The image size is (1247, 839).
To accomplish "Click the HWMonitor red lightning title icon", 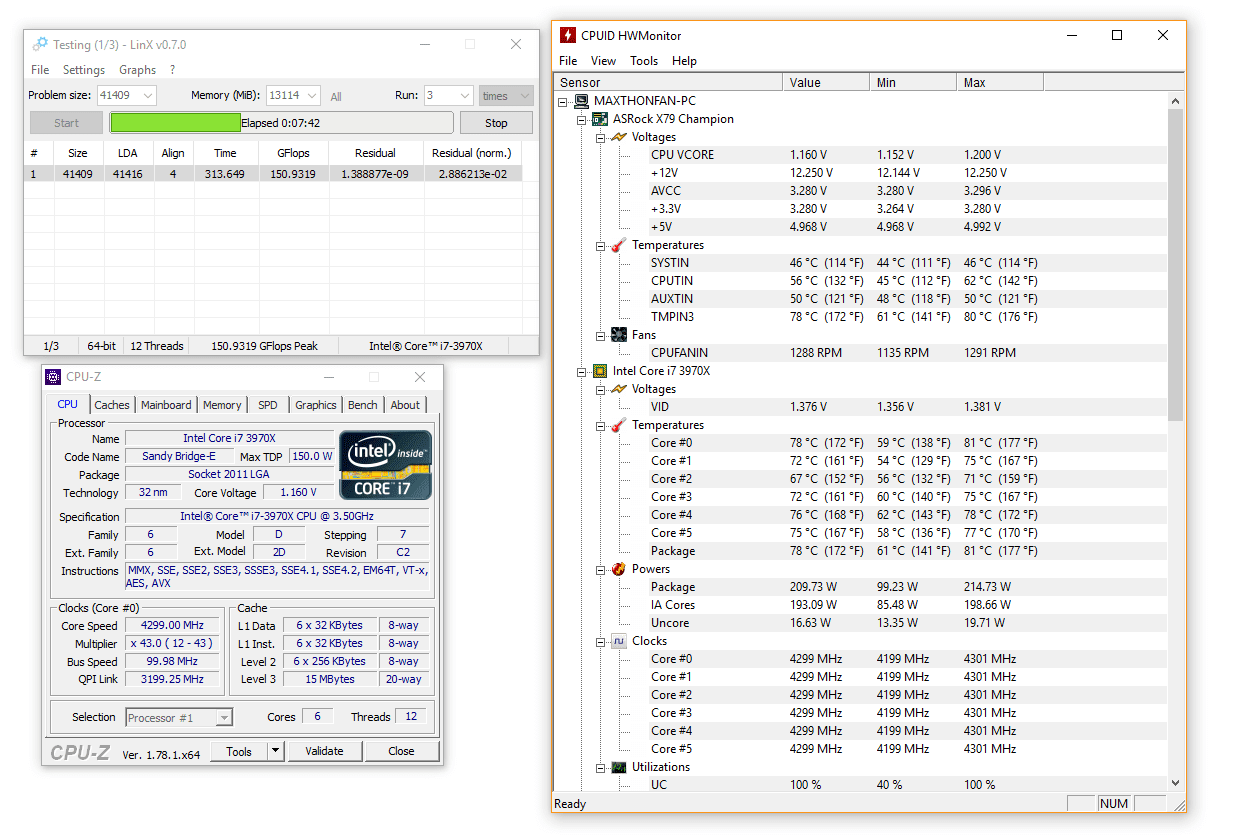I will (567, 36).
